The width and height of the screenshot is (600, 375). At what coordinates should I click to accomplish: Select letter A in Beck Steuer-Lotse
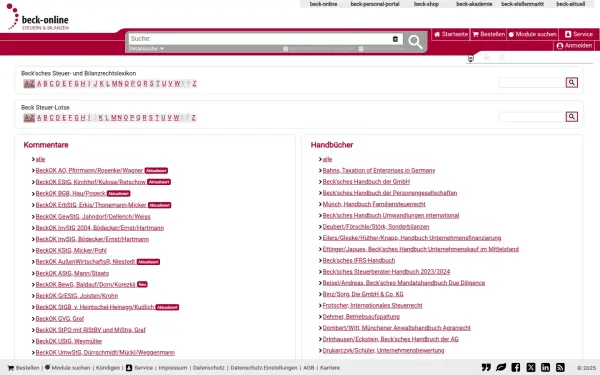tap(39, 117)
